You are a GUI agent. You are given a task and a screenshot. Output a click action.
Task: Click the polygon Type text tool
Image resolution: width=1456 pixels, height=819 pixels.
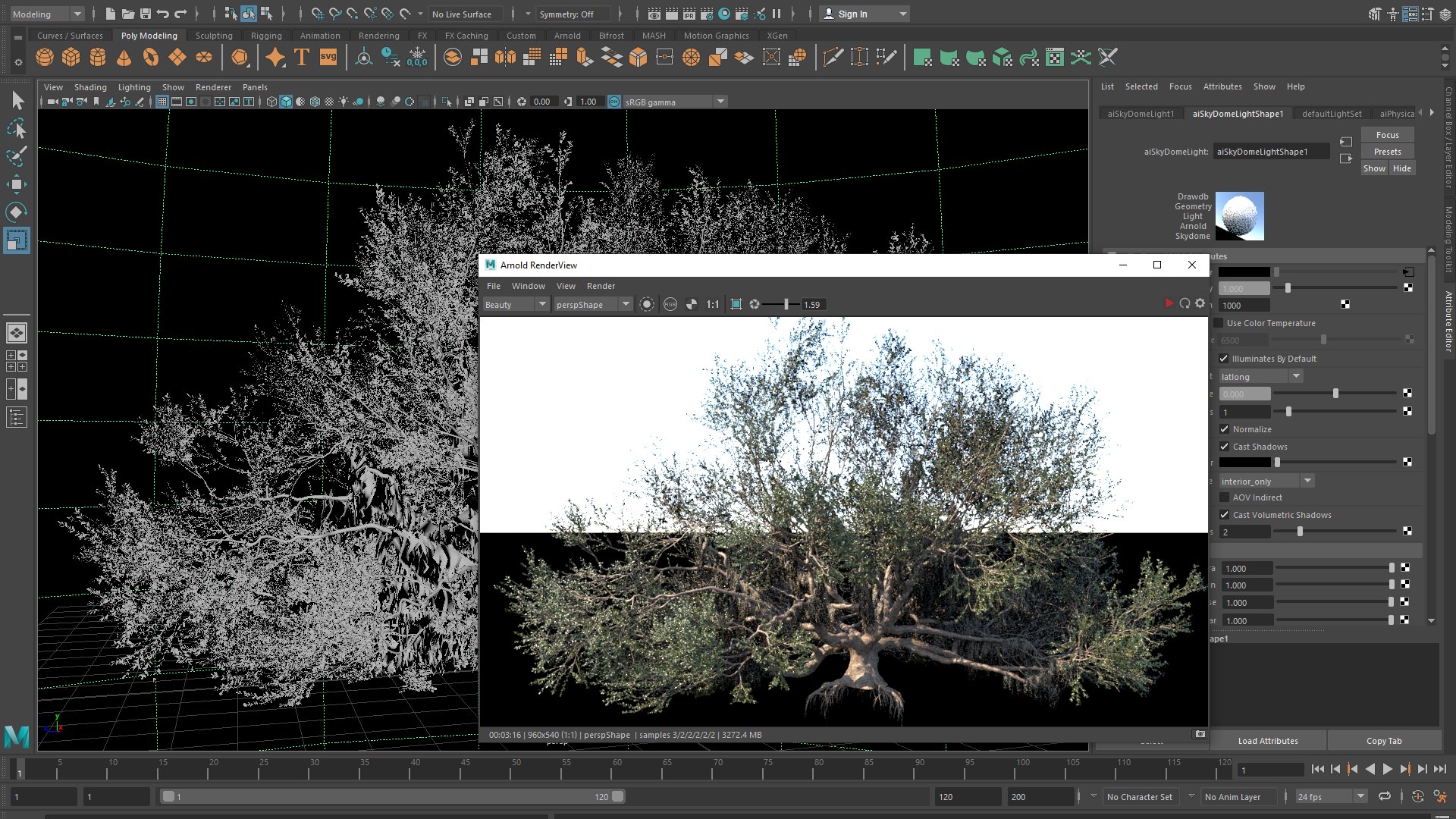click(x=302, y=58)
